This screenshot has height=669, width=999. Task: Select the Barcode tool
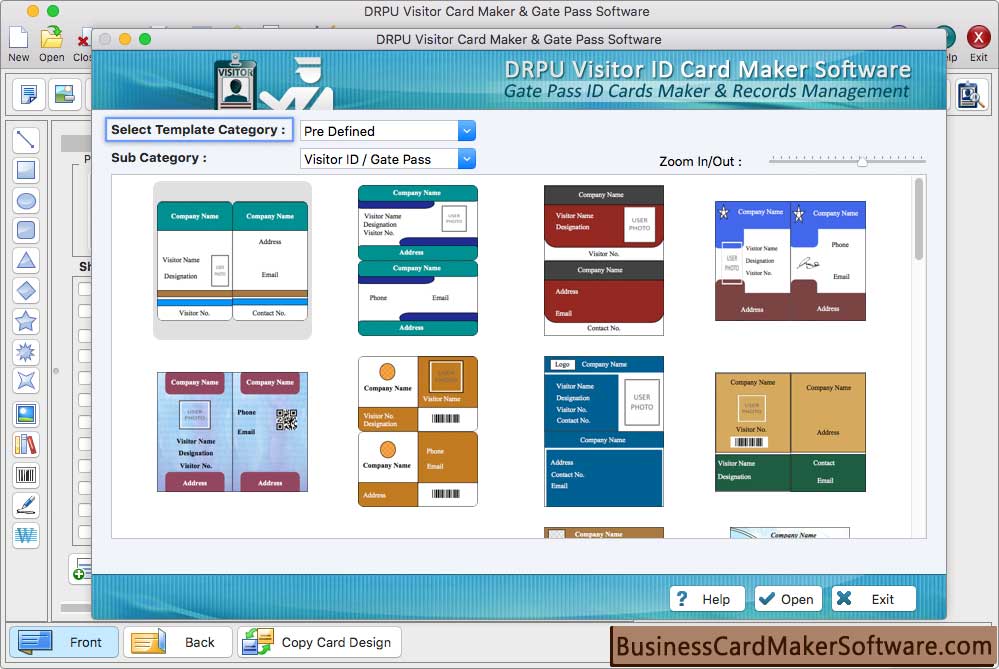26,475
